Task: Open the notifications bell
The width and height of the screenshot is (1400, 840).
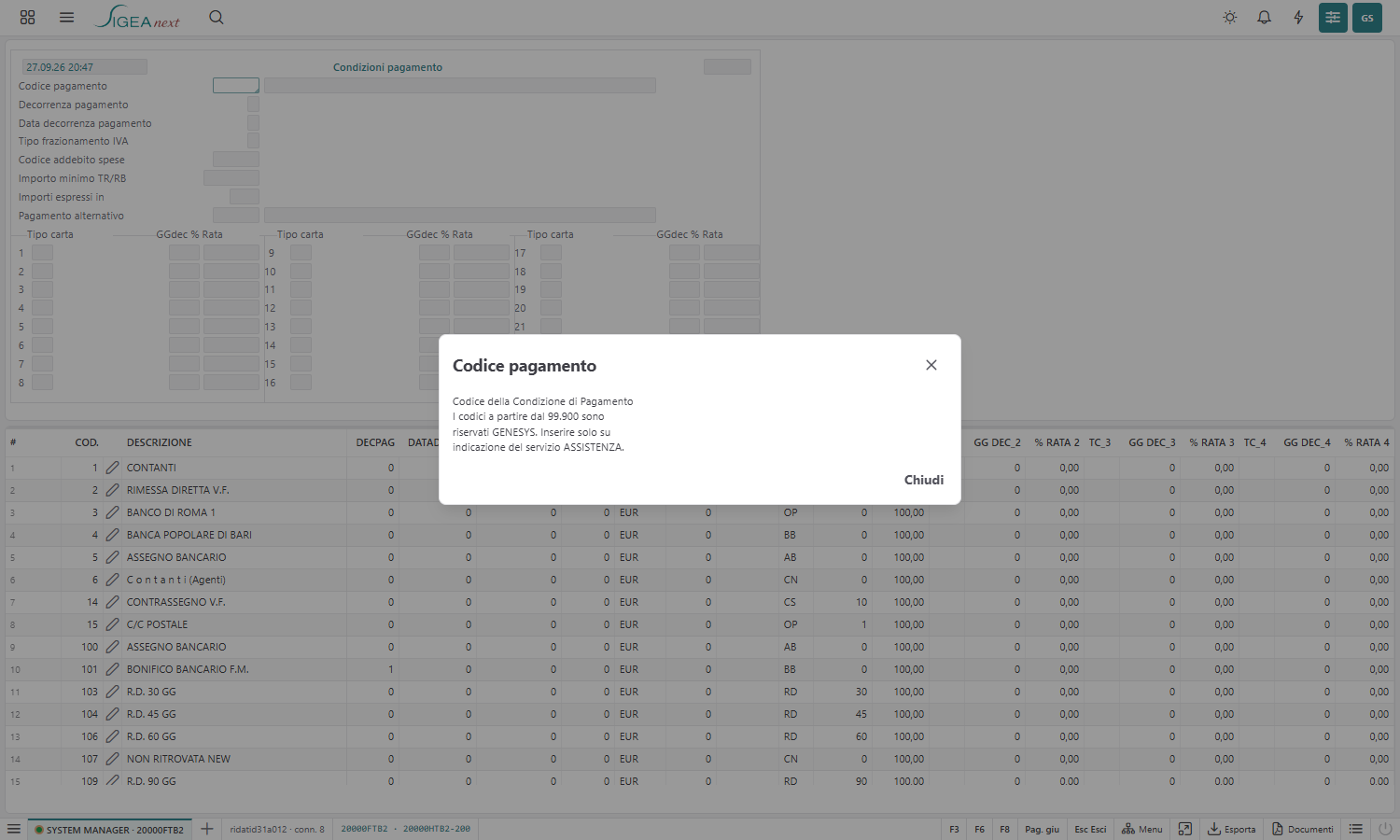Action: pos(1264,17)
